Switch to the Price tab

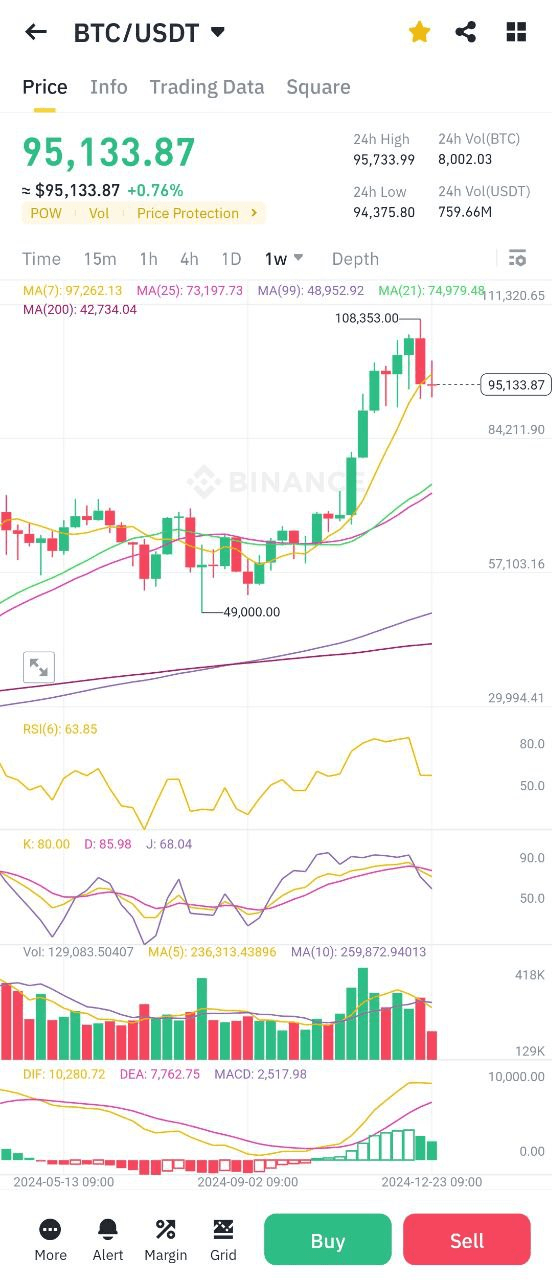(45, 87)
